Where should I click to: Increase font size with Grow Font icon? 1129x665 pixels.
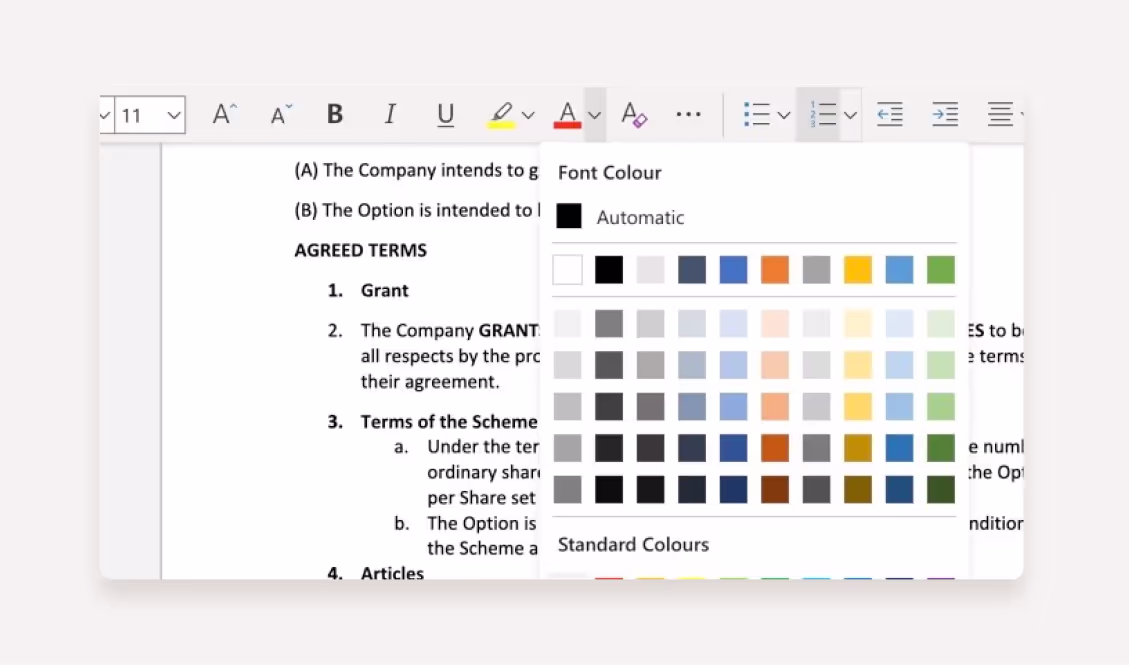click(x=225, y=114)
